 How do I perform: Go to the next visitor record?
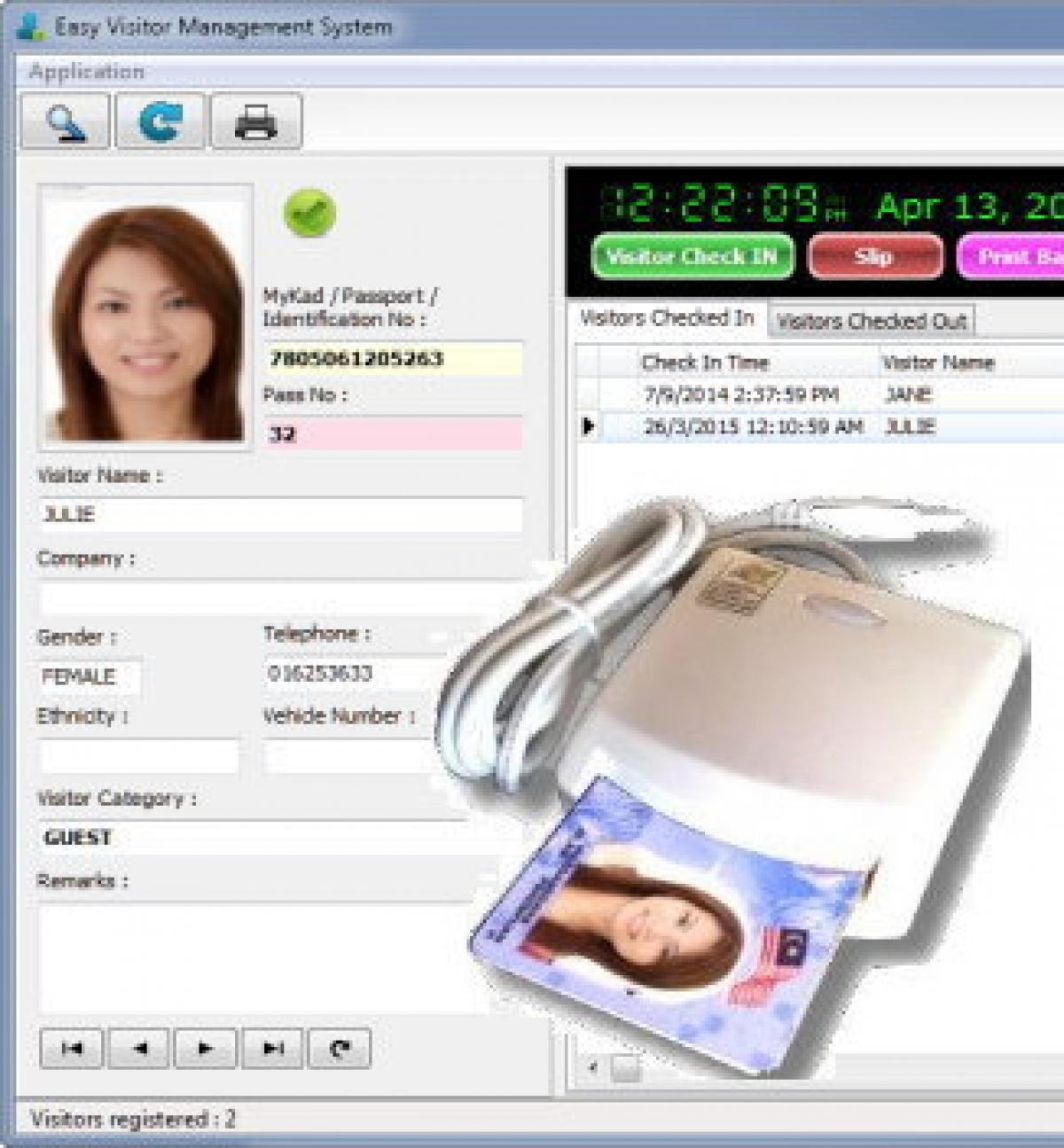pos(206,1049)
